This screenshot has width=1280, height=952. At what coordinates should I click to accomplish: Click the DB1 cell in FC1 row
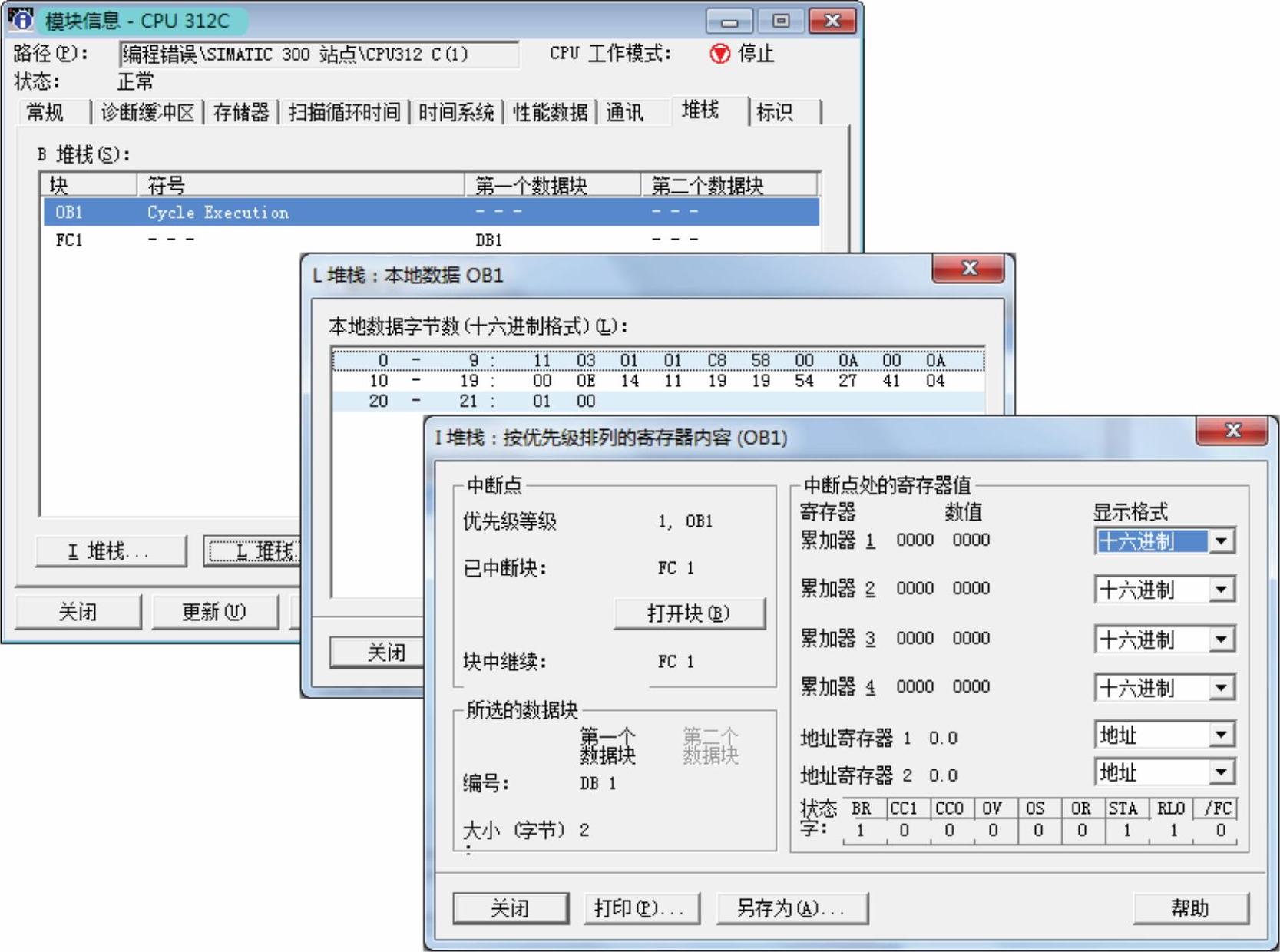coord(488,240)
